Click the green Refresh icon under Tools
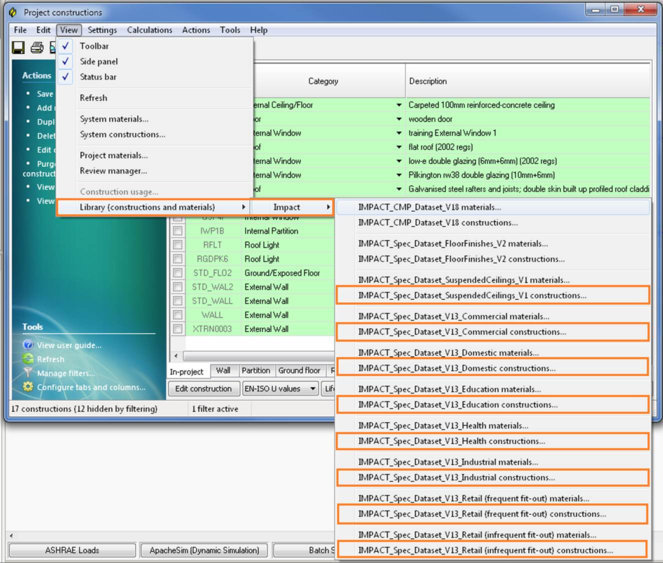This screenshot has height=563, width=663. click(28, 359)
